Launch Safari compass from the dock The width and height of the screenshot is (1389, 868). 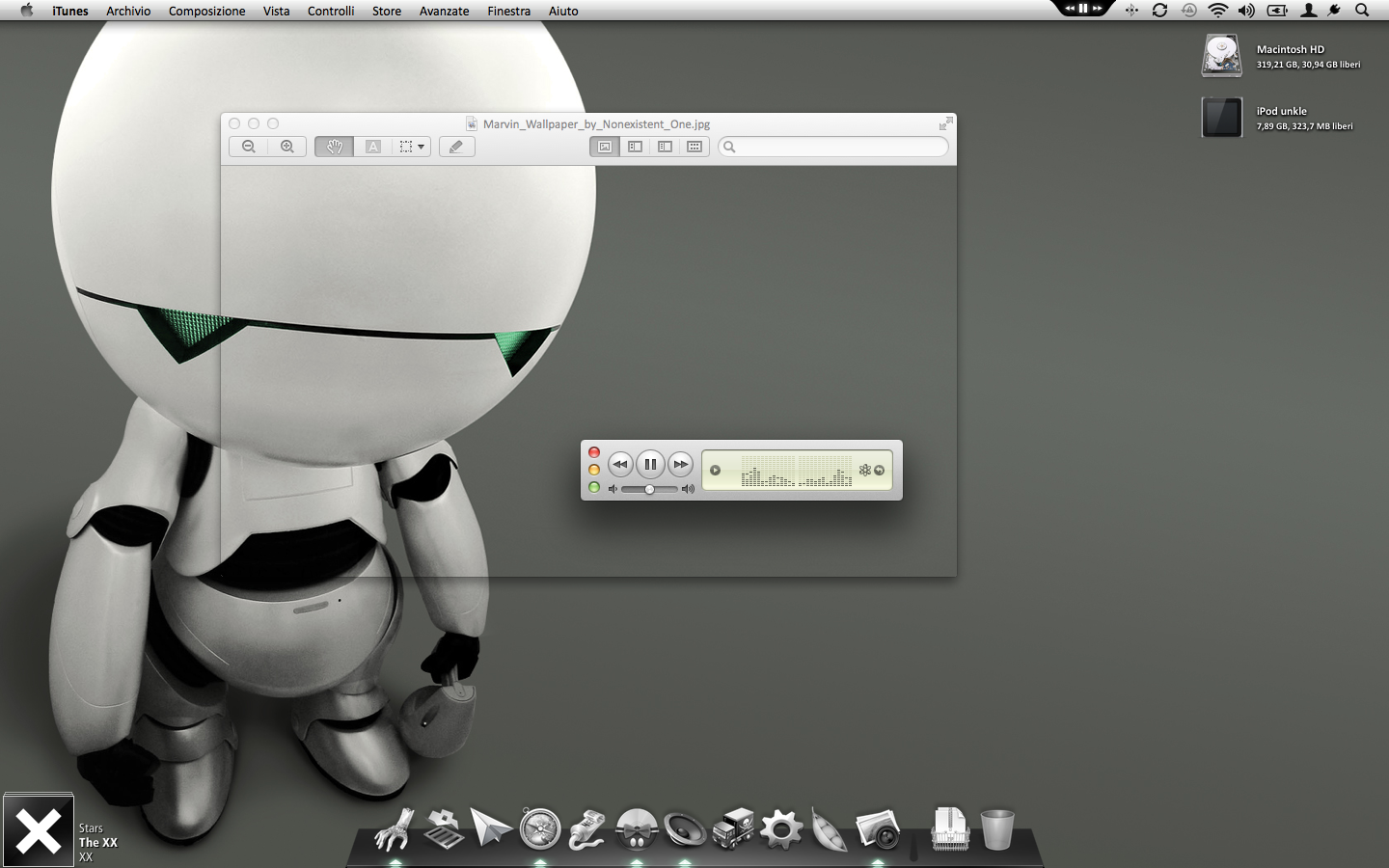point(540,828)
